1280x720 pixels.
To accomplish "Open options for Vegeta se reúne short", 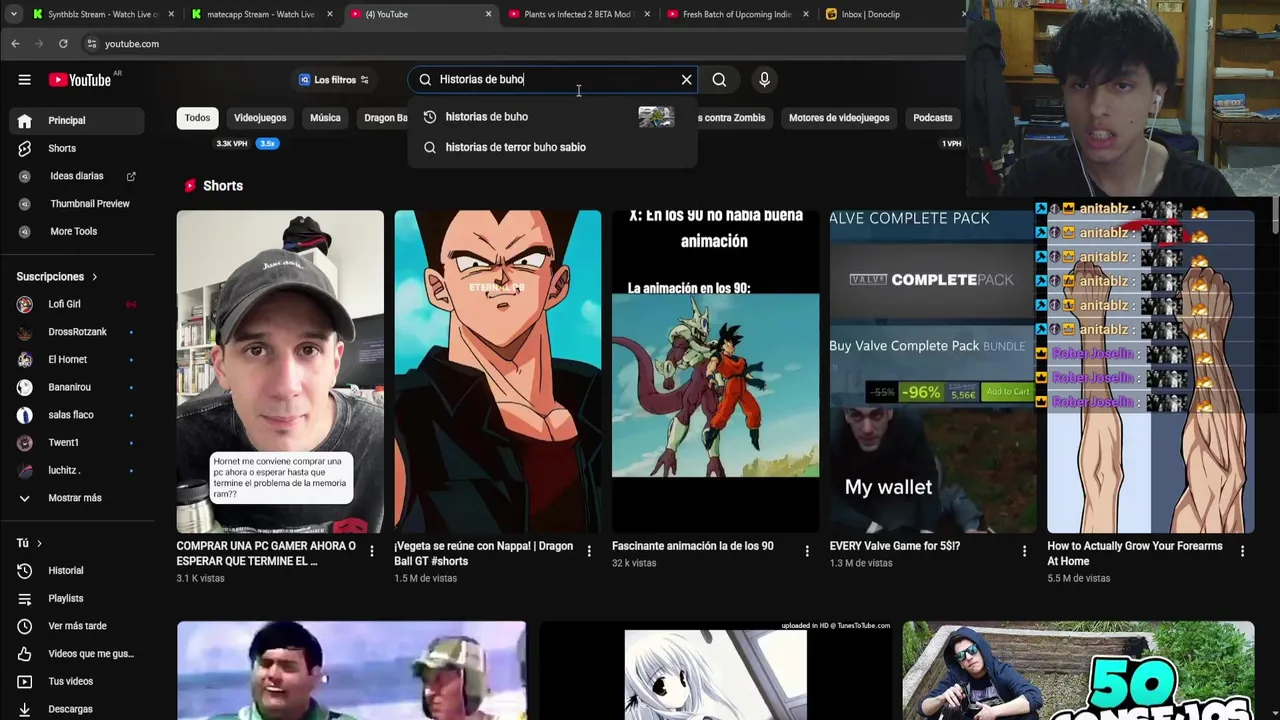I will pos(589,551).
